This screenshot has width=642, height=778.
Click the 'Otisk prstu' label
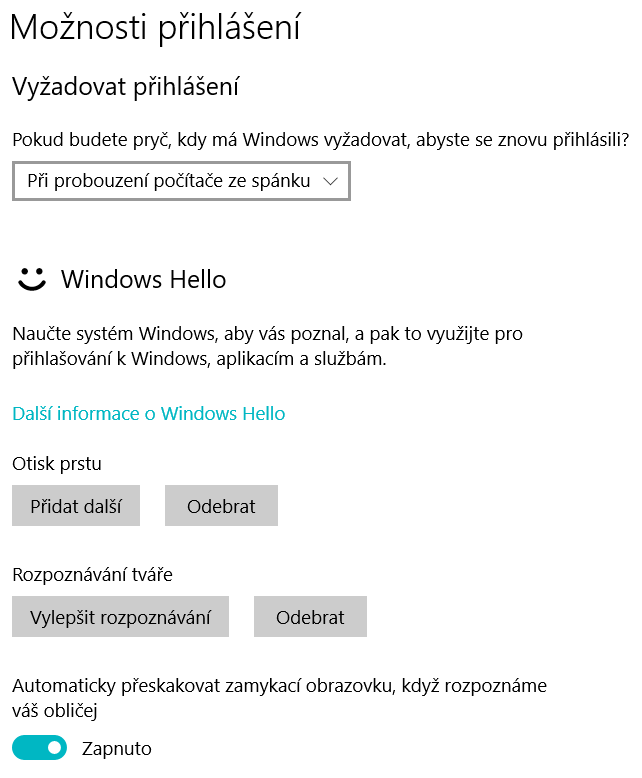(57, 463)
